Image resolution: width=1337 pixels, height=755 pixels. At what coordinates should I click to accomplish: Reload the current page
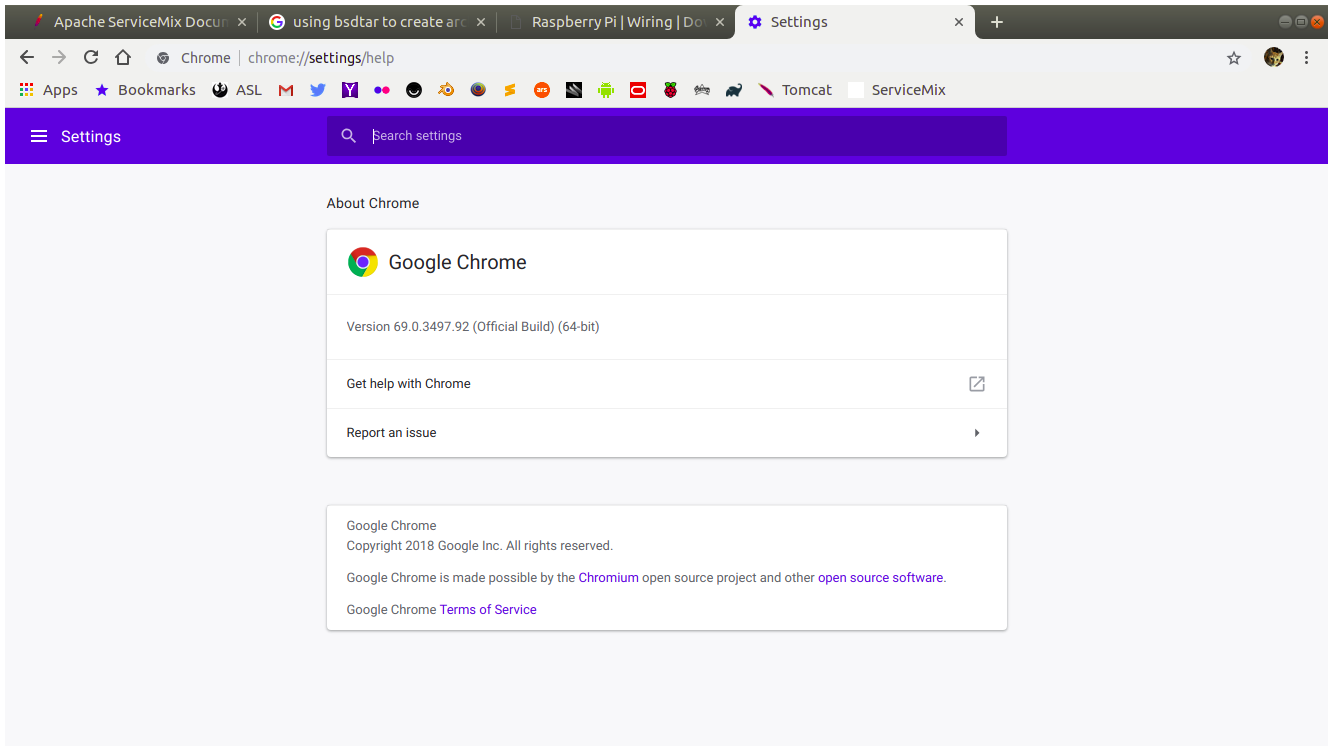pyautogui.click(x=91, y=58)
